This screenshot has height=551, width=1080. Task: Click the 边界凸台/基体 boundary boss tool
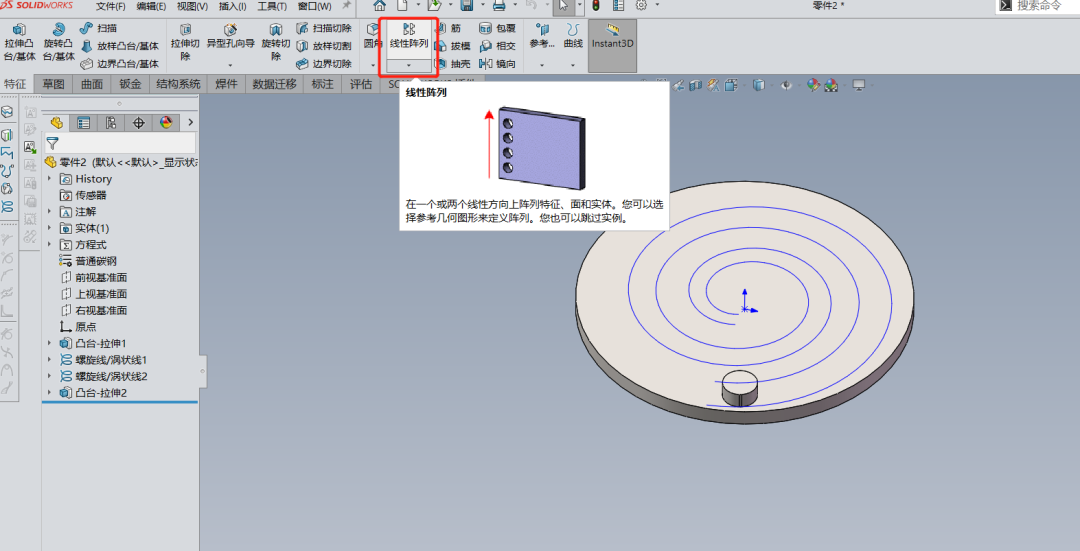click(119, 64)
